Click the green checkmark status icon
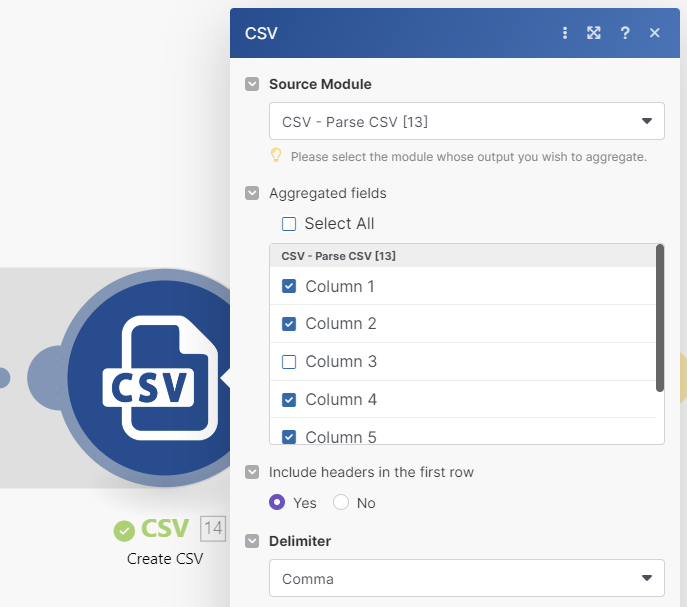Viewport: 687px width, 607px height. point(124,530)
